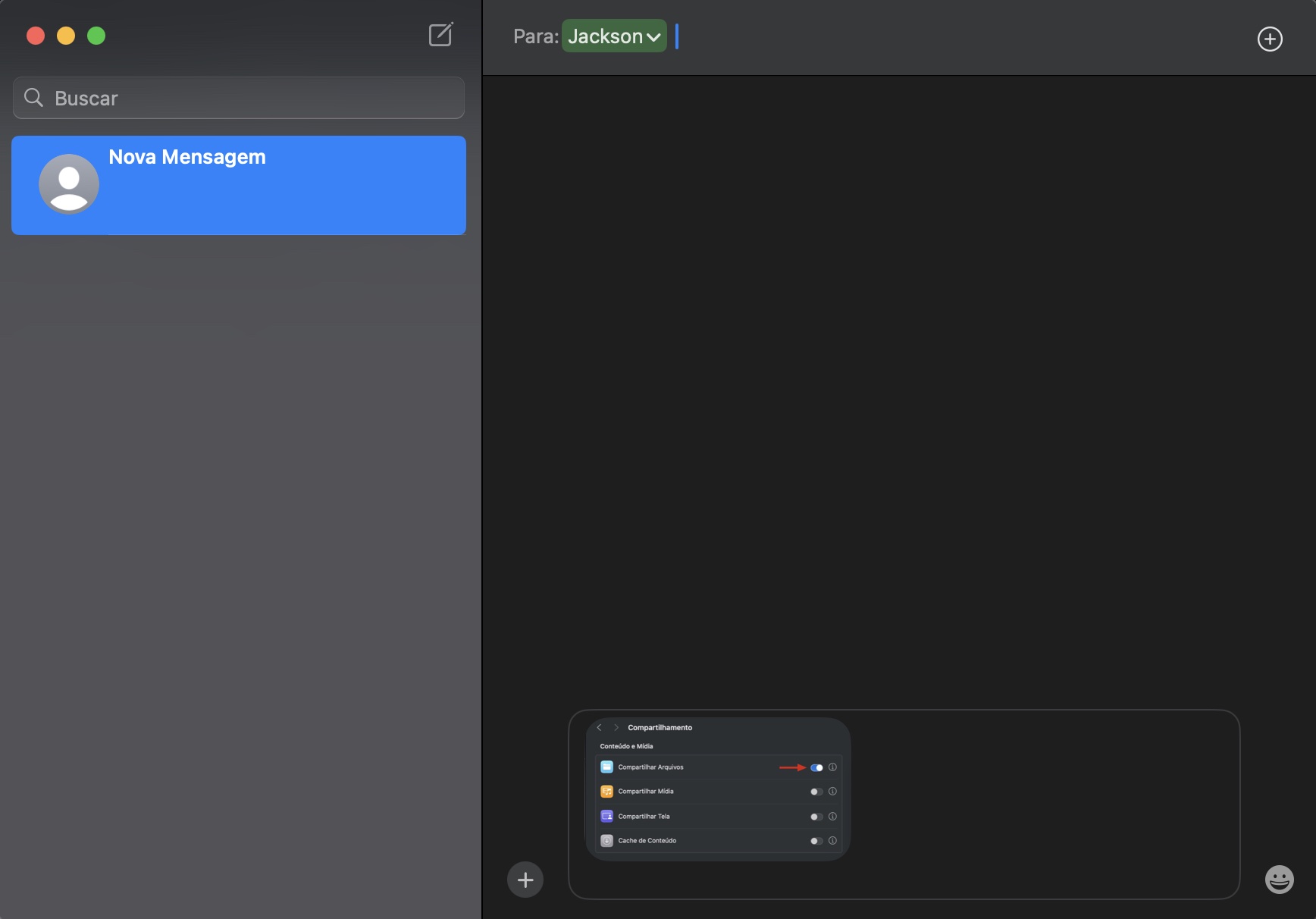Toggle the Compartilhar Mídia switch
The image size is (1316, 919).
point(816,792)
